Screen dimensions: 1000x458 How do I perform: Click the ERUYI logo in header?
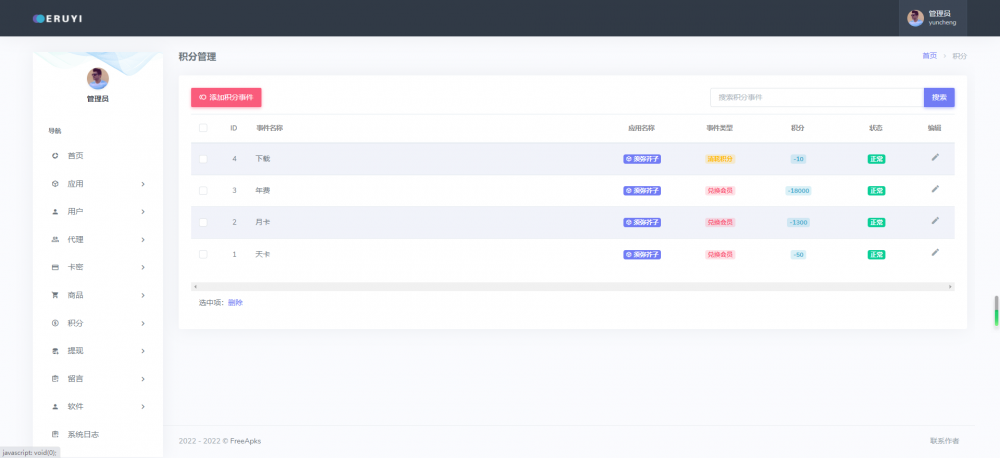pos(60,18)
